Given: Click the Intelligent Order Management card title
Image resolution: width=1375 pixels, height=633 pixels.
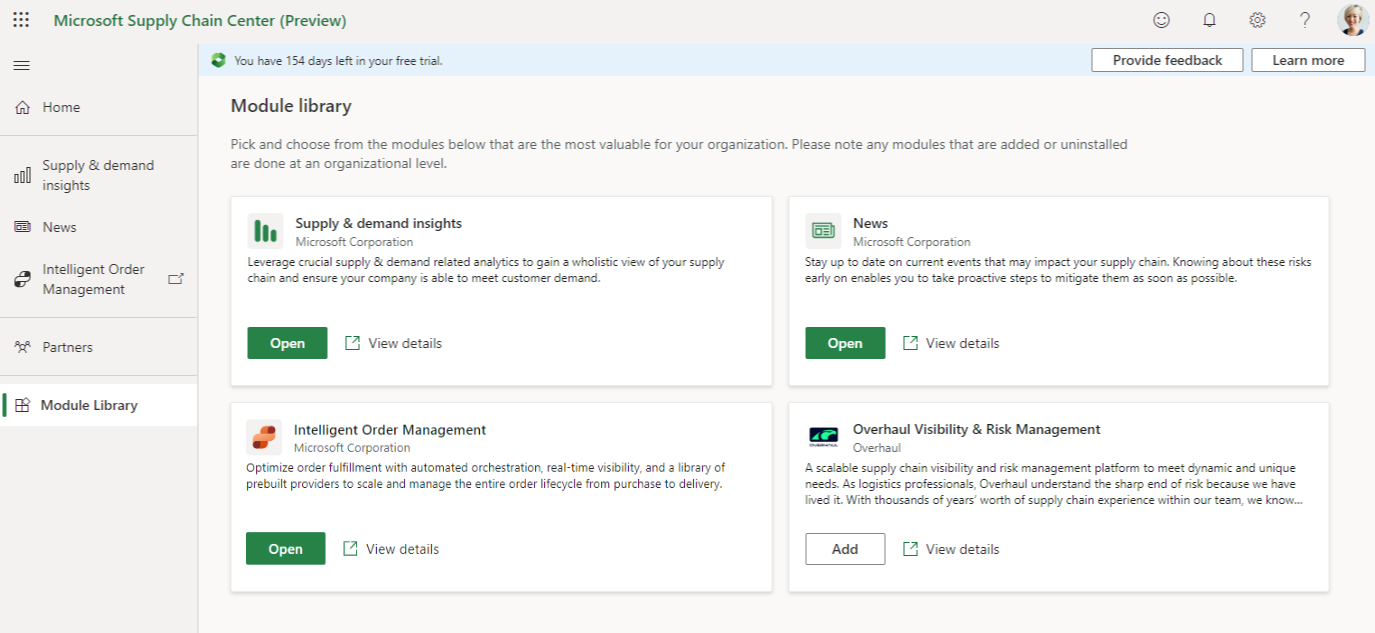Looking at the screenshot, I should (390, 430).
